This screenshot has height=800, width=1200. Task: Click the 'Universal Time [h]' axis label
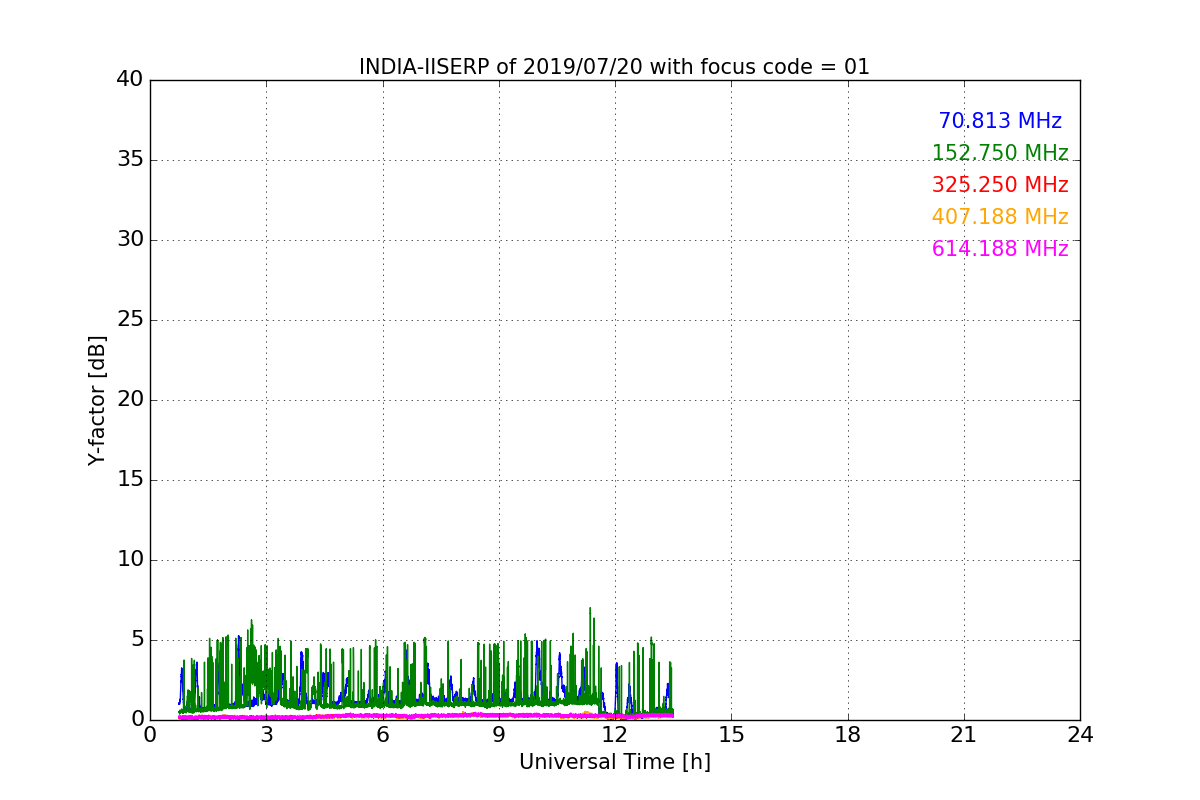pos(615,762)
